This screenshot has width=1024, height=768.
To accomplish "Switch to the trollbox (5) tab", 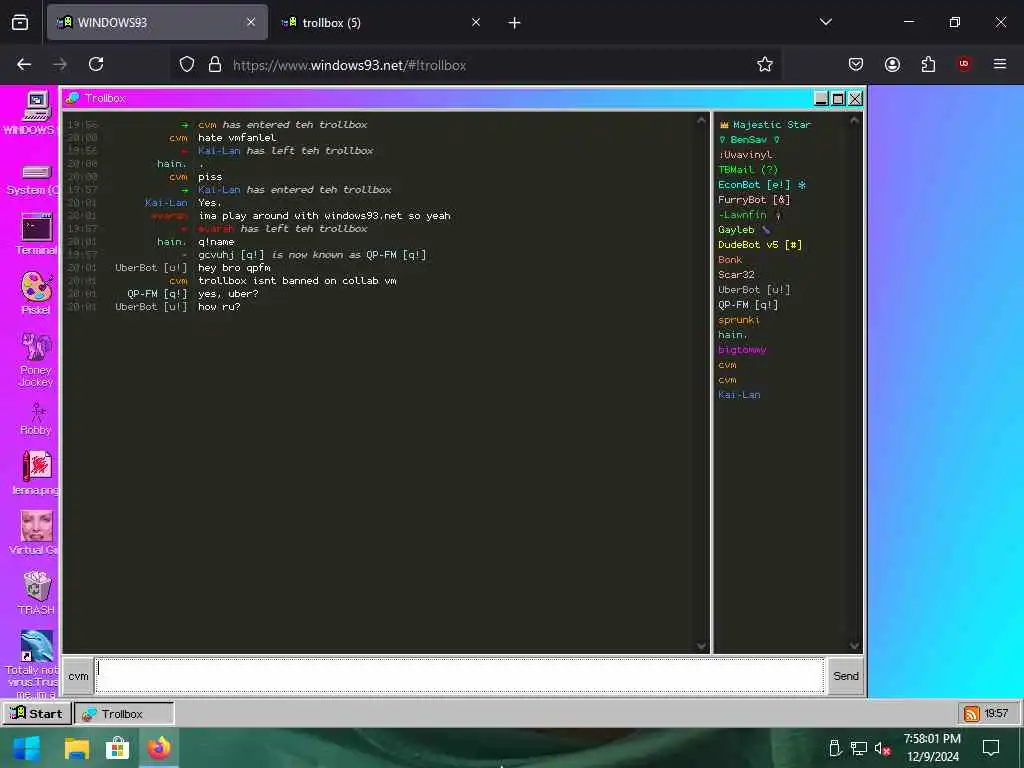I will (382, 23).
